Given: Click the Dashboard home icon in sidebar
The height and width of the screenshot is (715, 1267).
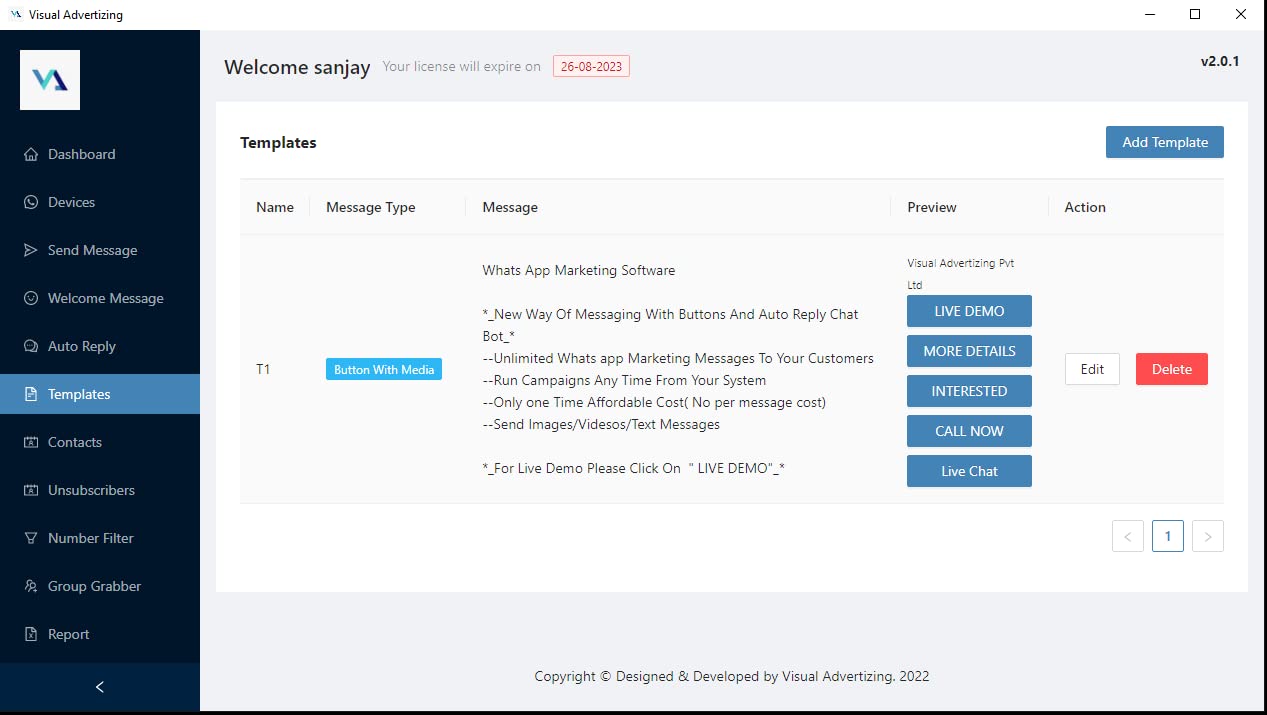Looking at the screenshot, I should pos(31,154).
